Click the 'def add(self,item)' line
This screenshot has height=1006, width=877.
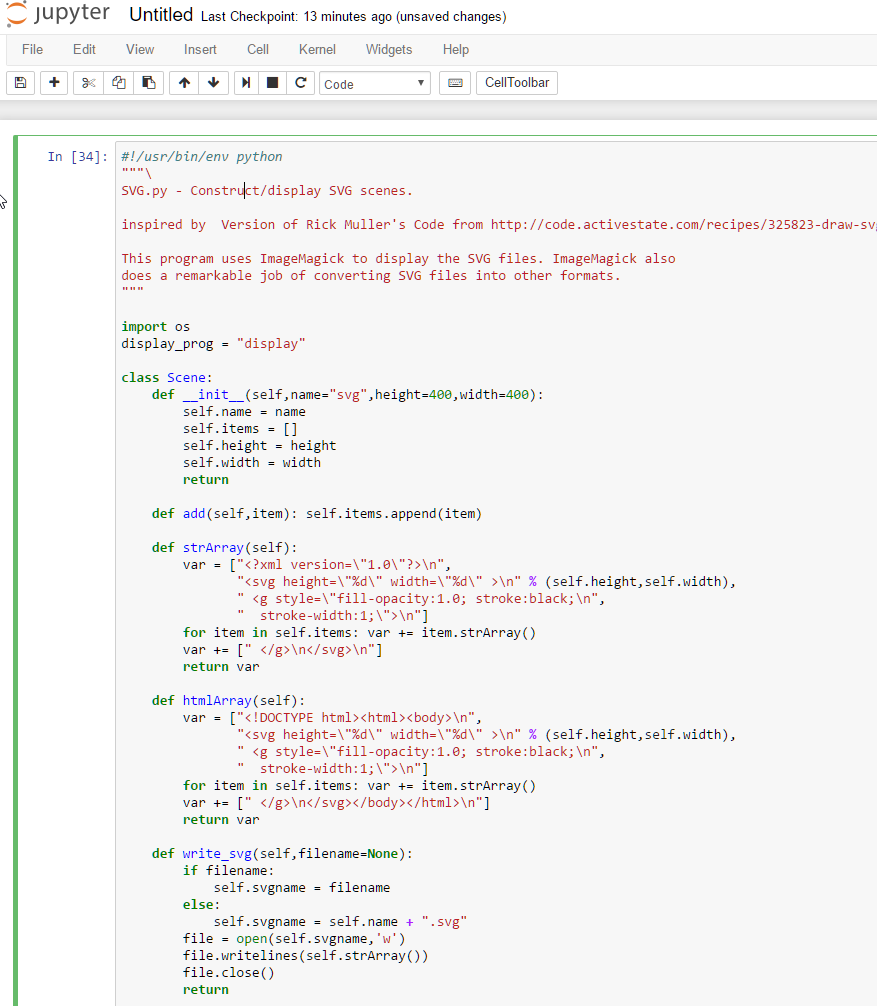click(x=317, y=514)
